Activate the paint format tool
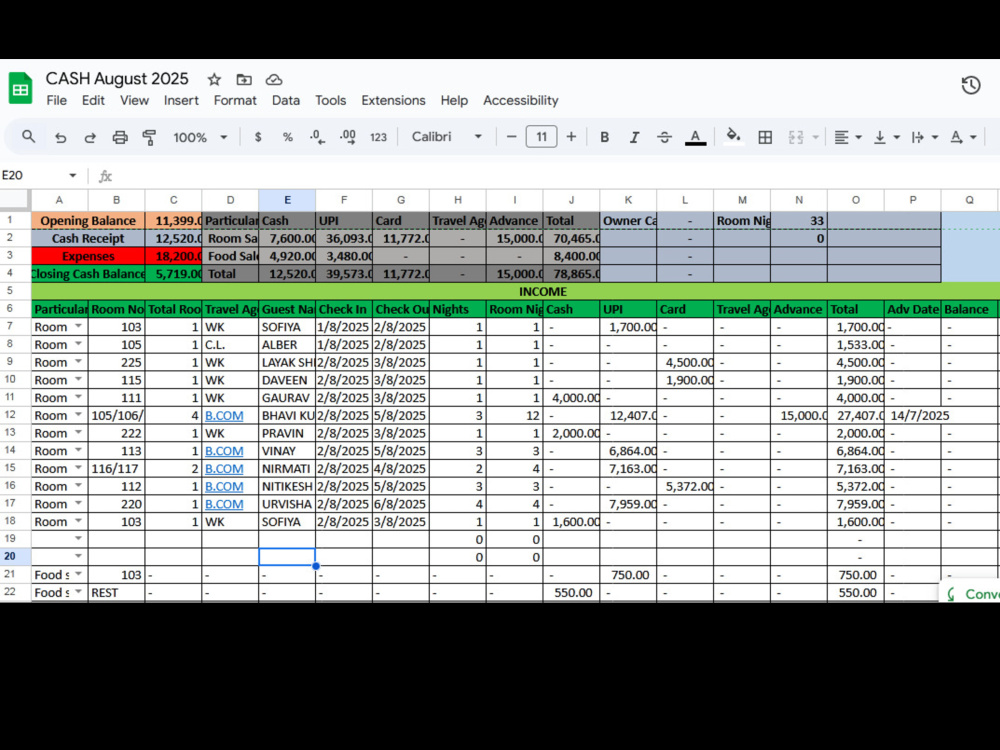This screenshot has width=1000, height=750. (149, 137)
